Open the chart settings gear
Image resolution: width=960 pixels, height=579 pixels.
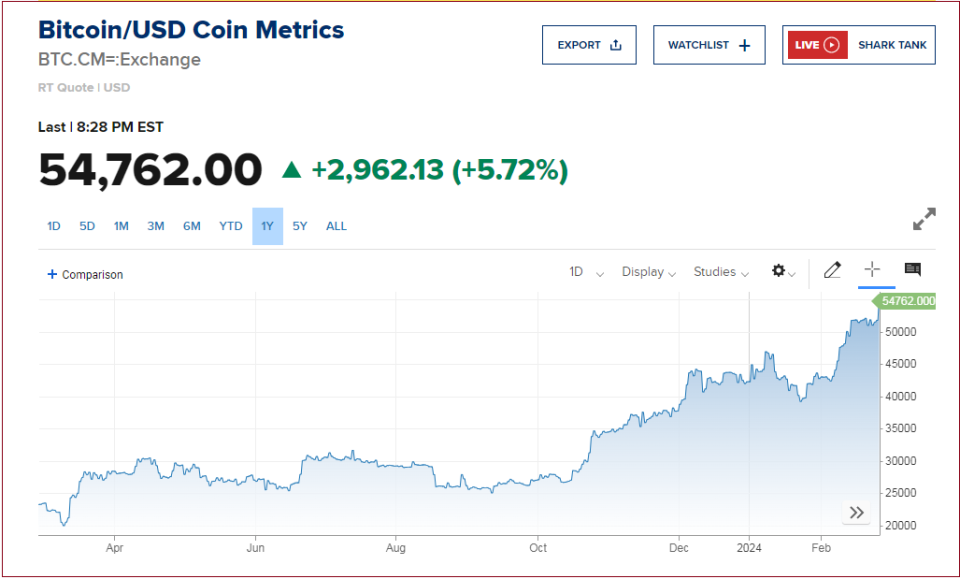coord(780,271)
